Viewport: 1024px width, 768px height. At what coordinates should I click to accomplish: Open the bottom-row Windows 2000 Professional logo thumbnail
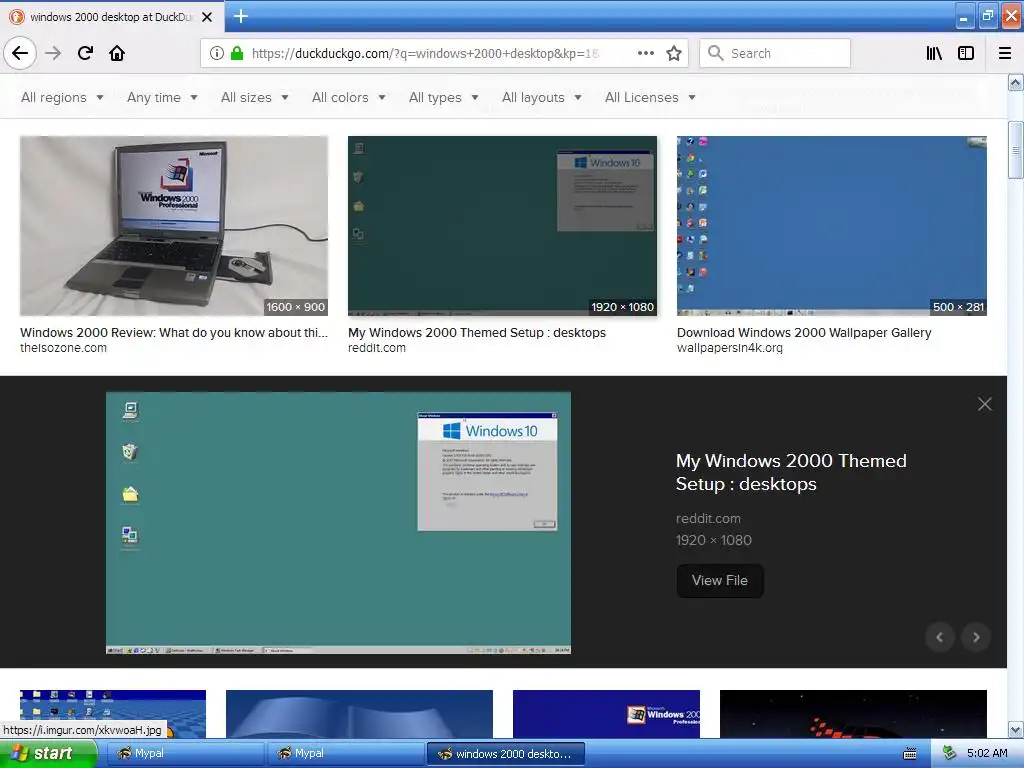click(x=606, y=714)
